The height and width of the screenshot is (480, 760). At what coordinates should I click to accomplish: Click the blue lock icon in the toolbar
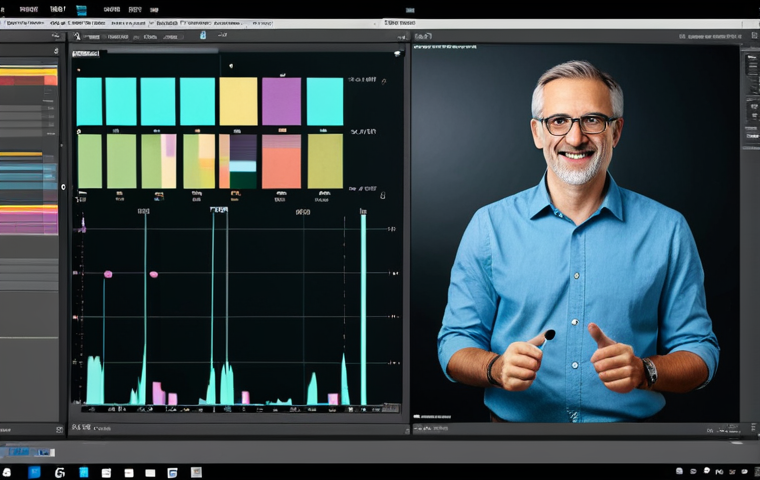click(x=203, y=35)
